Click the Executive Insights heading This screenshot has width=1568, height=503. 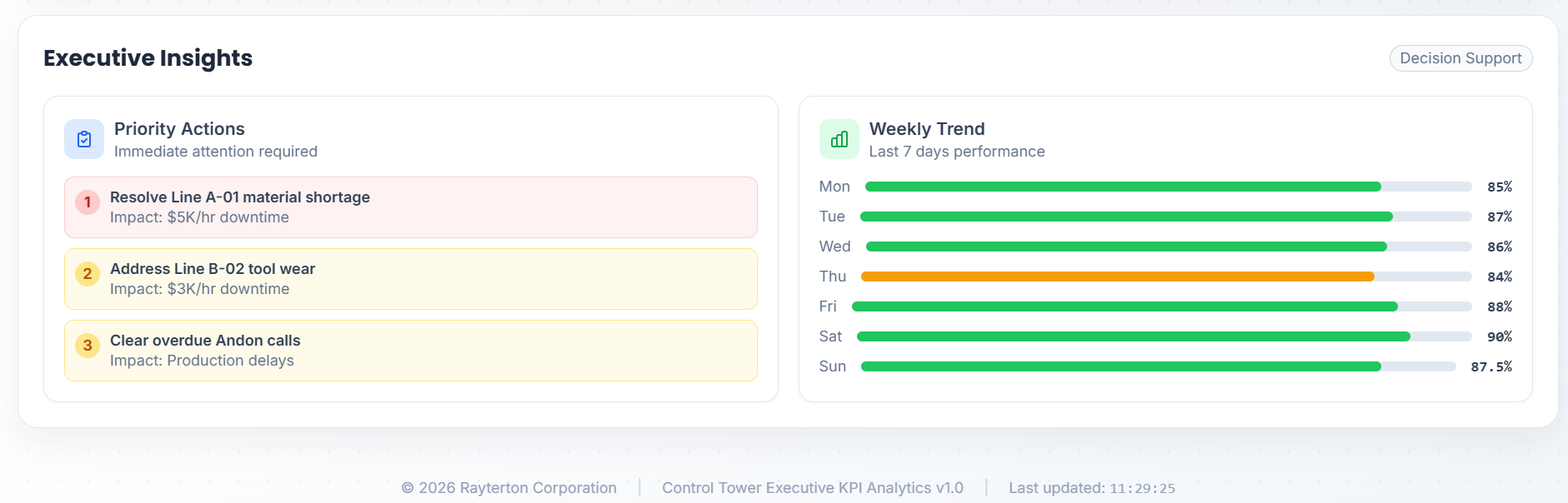pyautogui.click(x=148, y=58)
